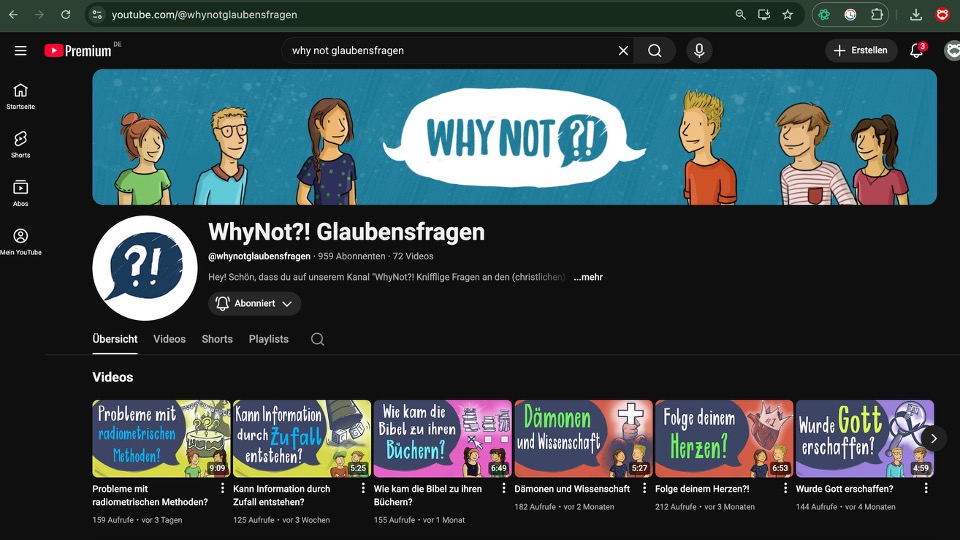Click the round channel profile picture
The width and height of the screenshot is (960, 540).
pos(145,268)
